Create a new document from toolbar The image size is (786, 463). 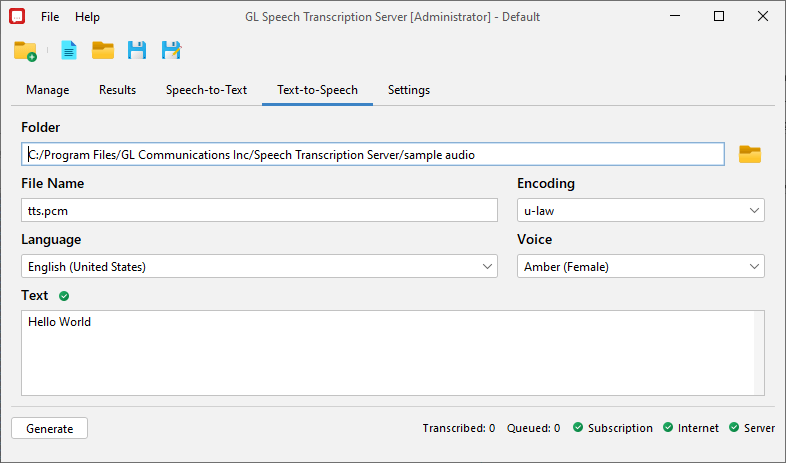coord(69,51)
